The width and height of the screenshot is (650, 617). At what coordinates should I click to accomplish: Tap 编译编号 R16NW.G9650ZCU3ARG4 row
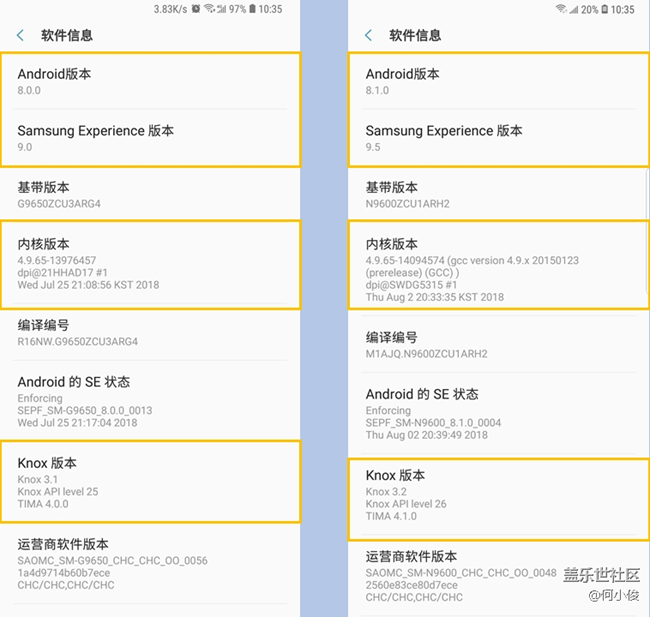(x=150, y=334)
